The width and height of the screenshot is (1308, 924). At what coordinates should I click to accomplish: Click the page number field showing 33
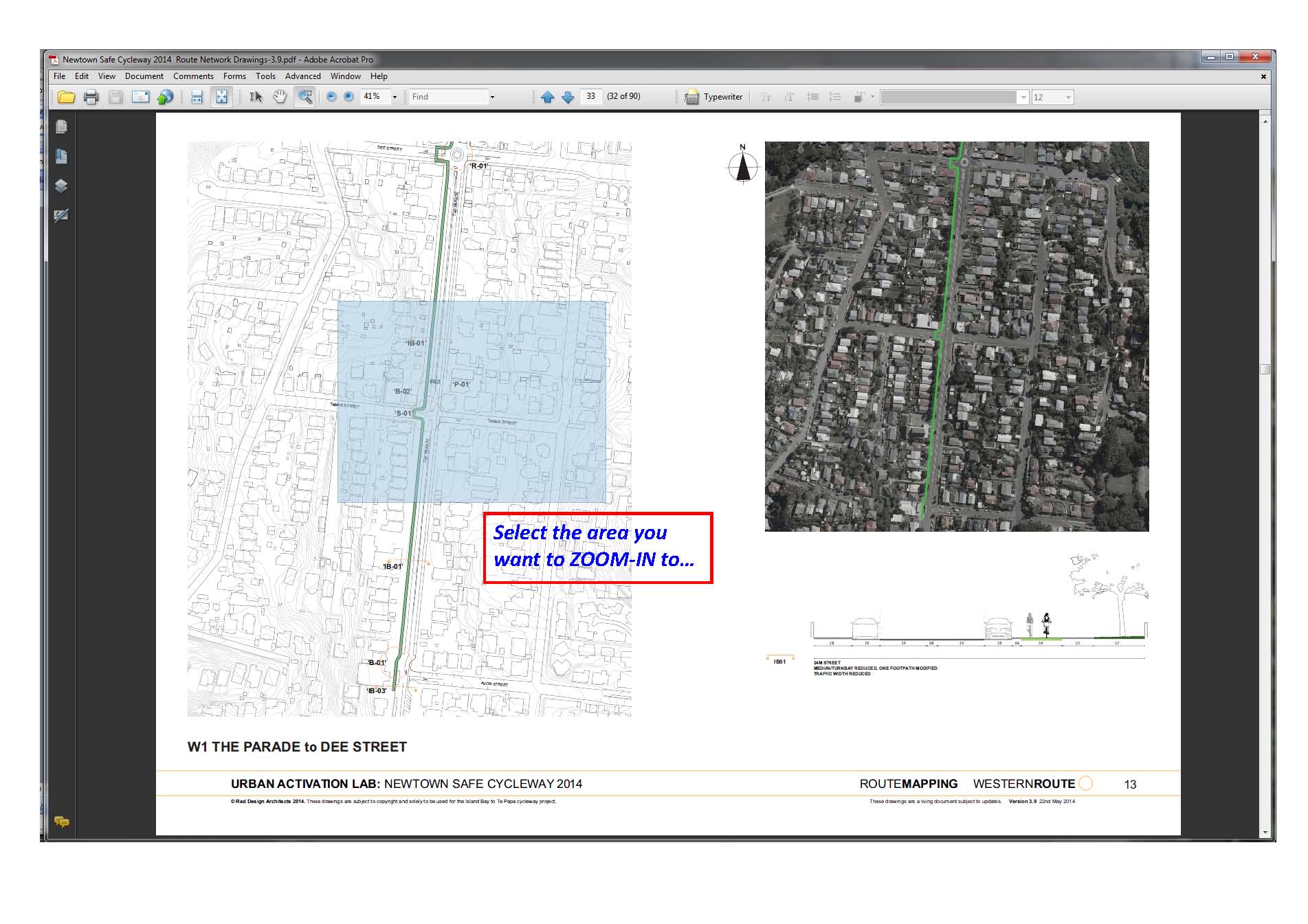(590, 97)
